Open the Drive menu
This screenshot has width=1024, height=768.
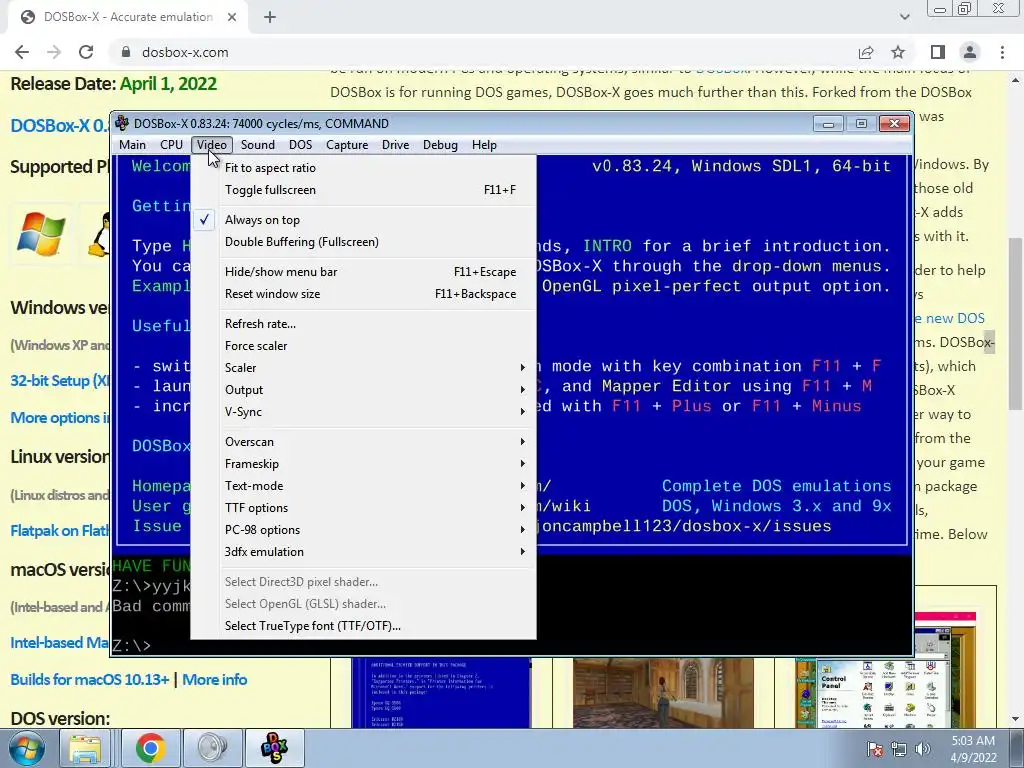click(396, 145)
